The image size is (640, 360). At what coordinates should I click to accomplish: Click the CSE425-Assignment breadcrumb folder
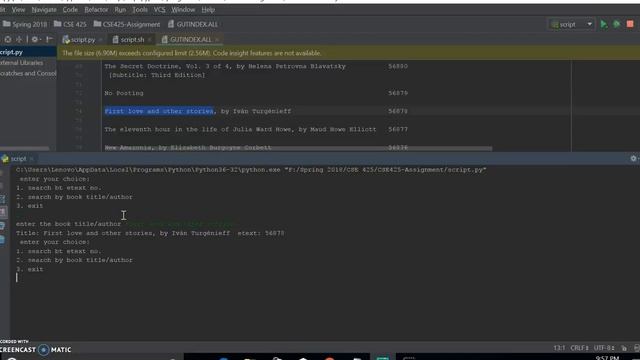point(127,24)
